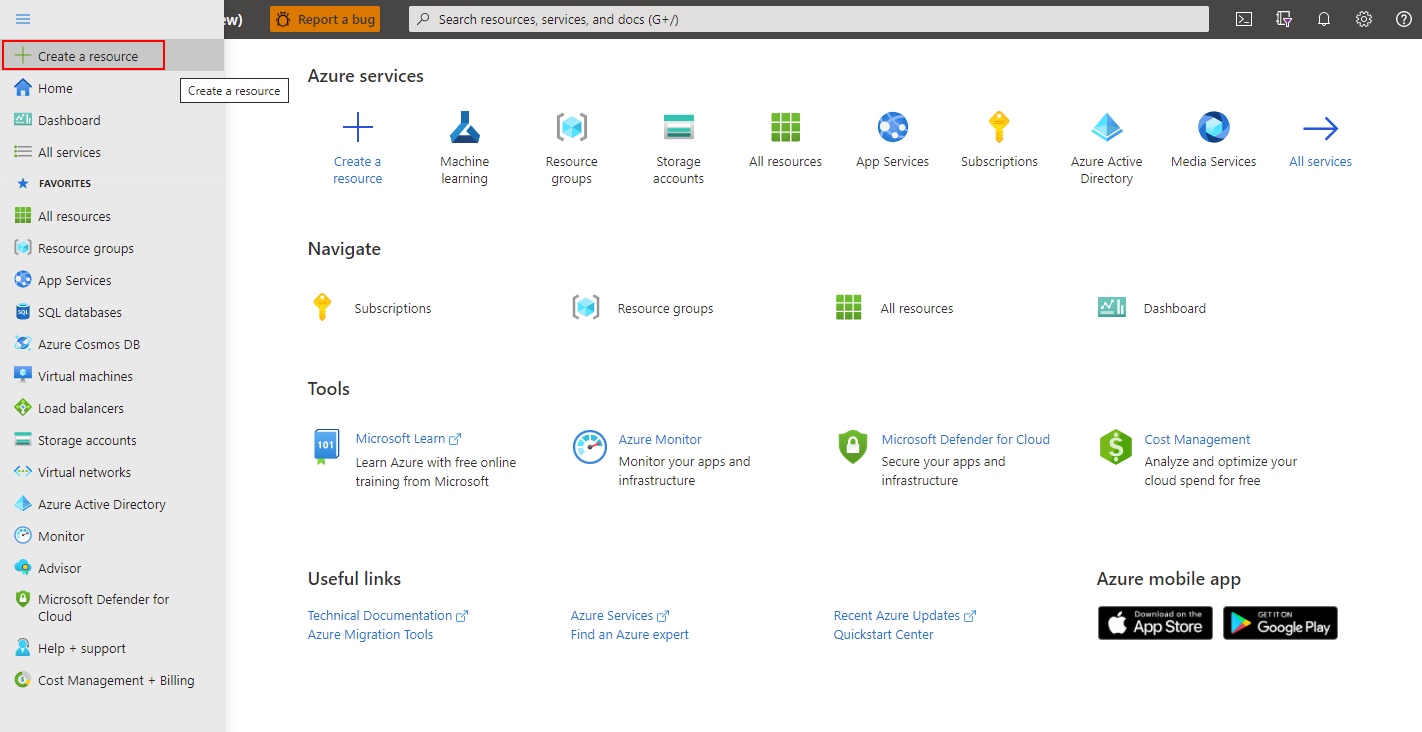The height and width of the screenshot is (732, 1422).
Task: Open Technical Documentation link
Action: point(388,616)
